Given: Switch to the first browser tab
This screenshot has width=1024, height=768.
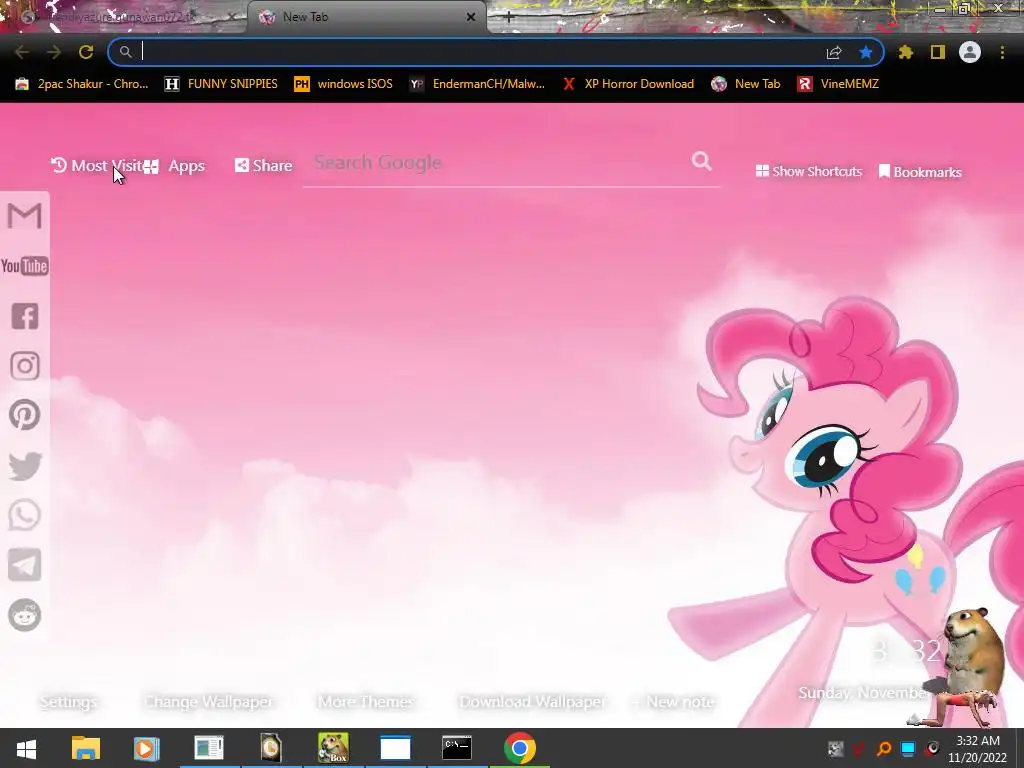Looking at the screenshot, I should pos(123,17).
